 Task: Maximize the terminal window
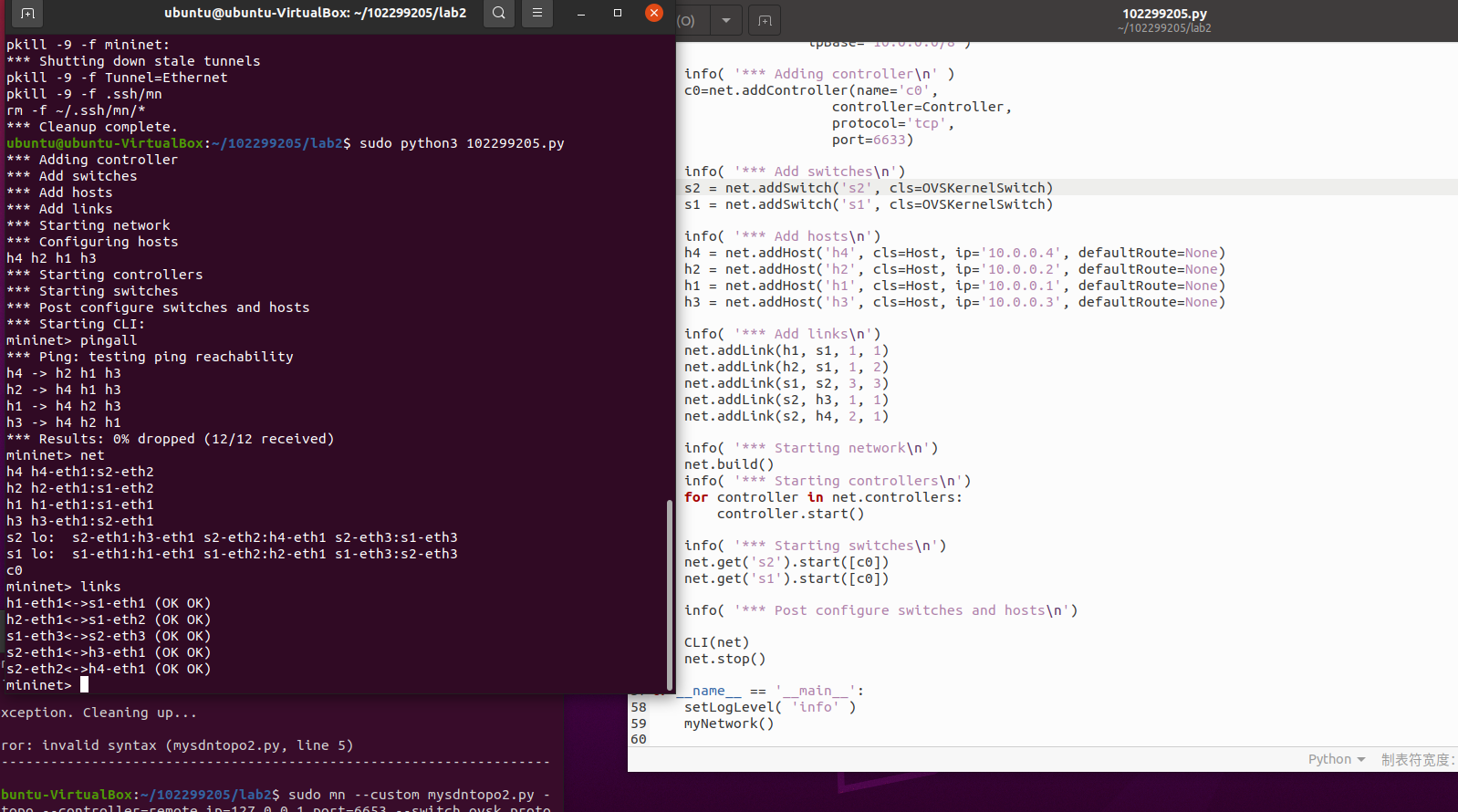coord(618,13)
